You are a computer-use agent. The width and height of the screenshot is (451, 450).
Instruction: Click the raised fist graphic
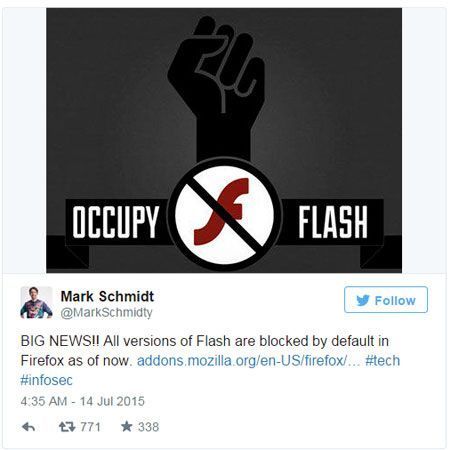[x=217, y=87]
